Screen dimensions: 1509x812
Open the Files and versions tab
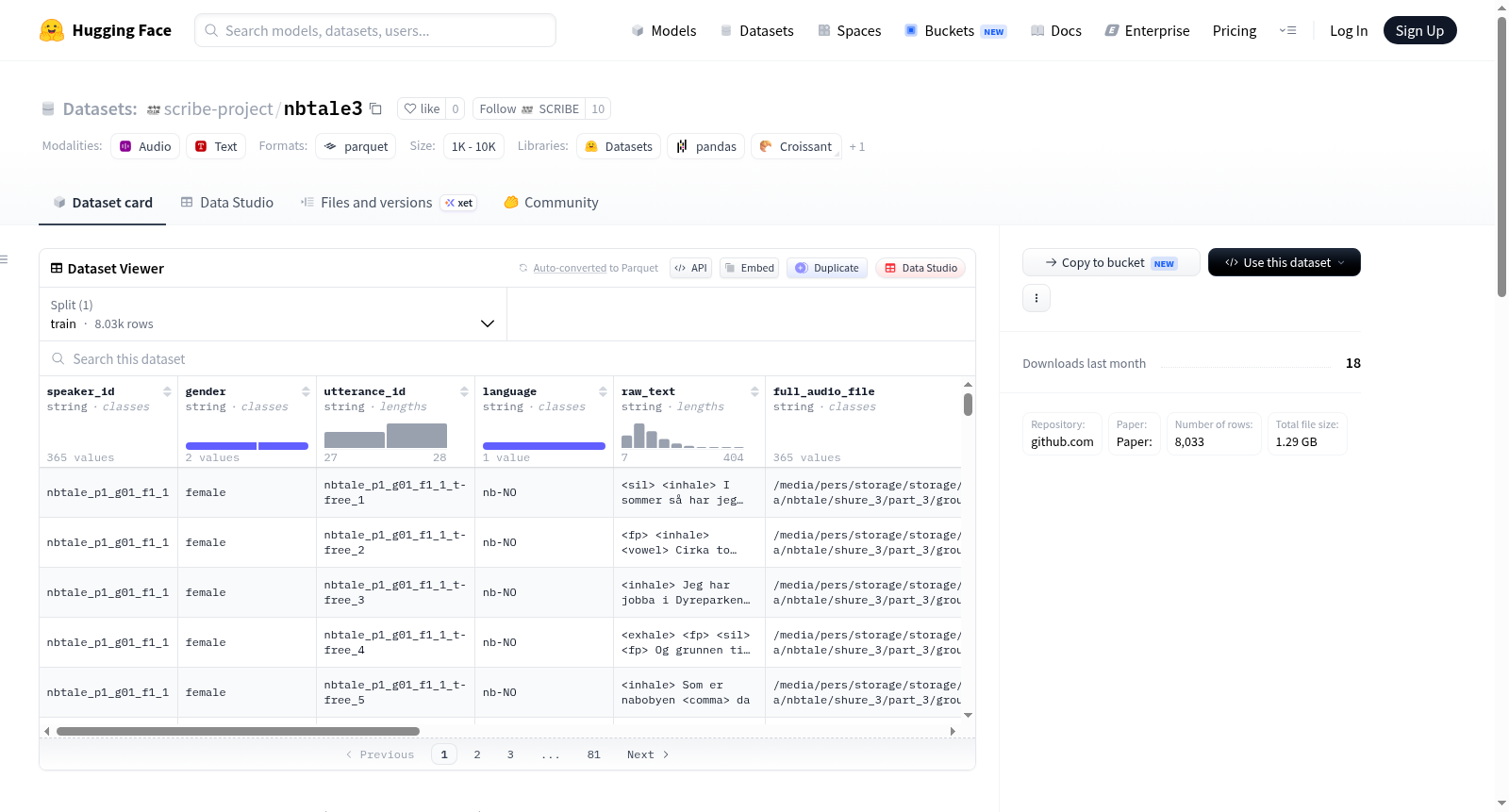click(x=389, y=203)
